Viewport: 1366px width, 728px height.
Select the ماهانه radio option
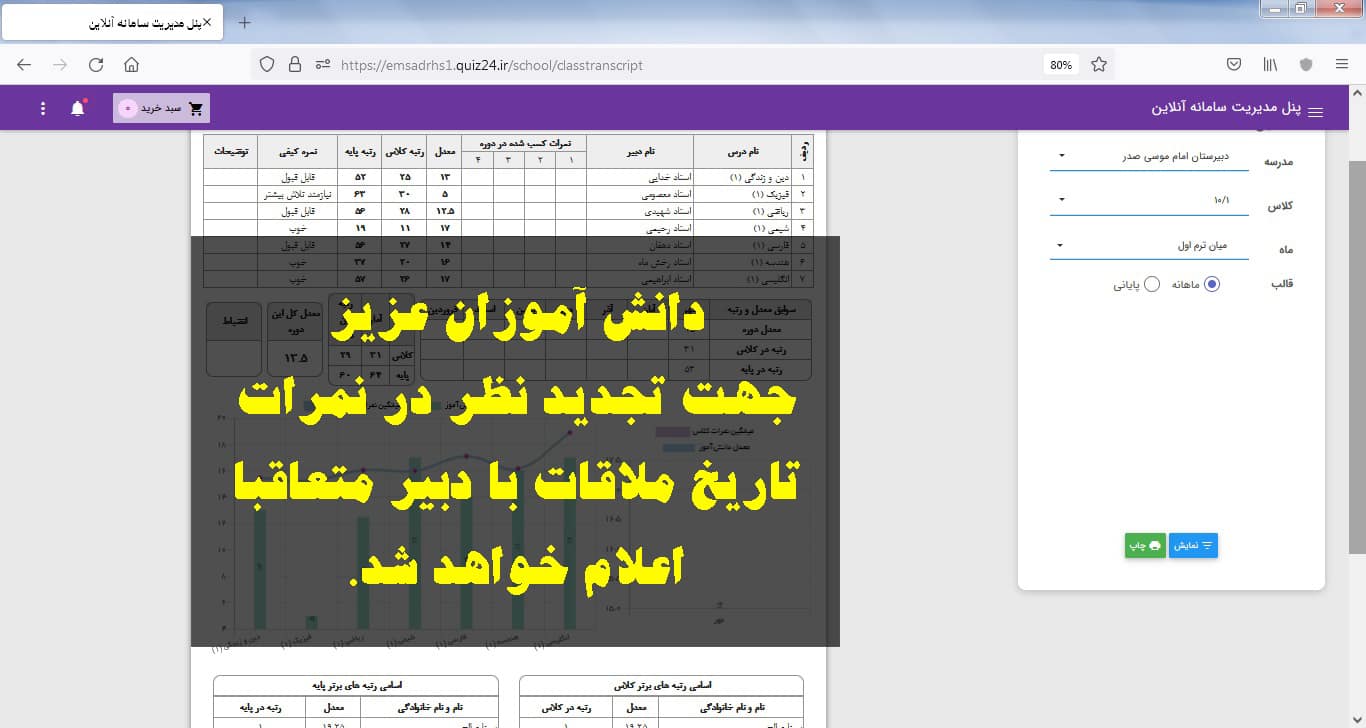pyautogui.click(x=1212, y=284)
